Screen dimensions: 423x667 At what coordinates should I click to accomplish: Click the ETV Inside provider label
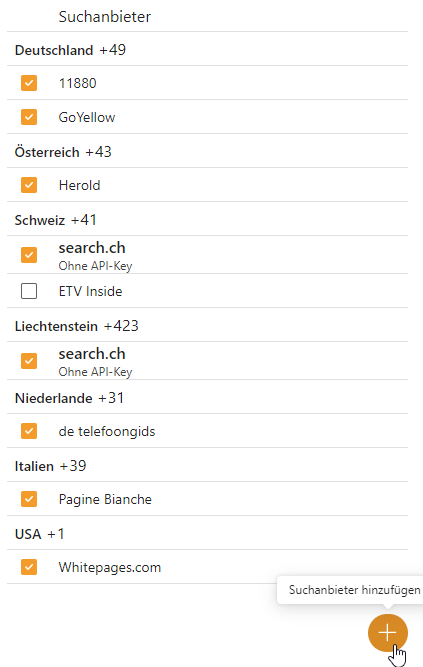[90, 291]
